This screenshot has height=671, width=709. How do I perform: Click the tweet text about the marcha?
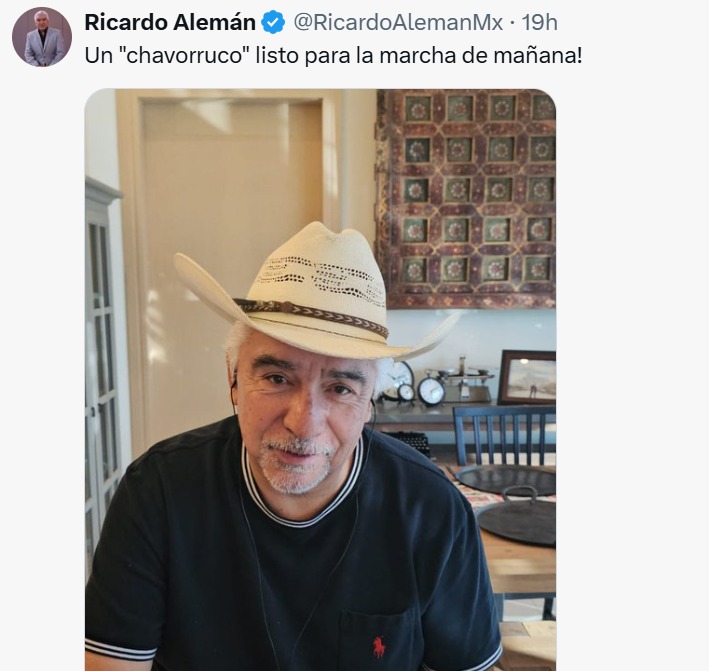333,56
